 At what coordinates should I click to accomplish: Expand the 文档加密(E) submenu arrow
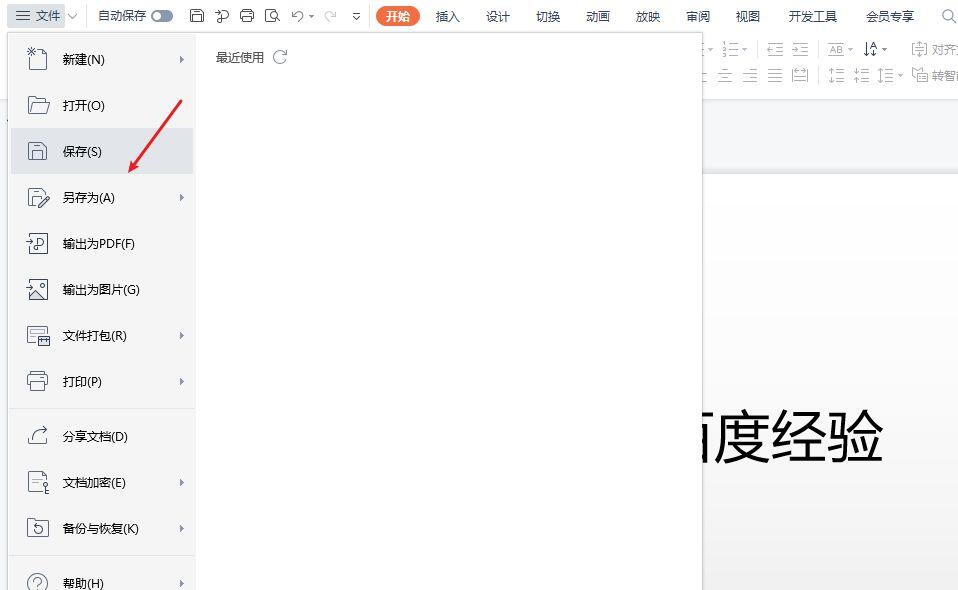point(181,483)
